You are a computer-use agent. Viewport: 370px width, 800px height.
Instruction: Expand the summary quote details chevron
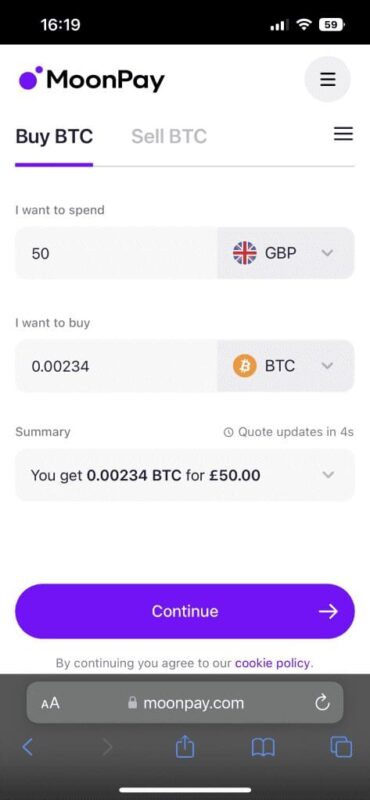(x=329, y=475)
